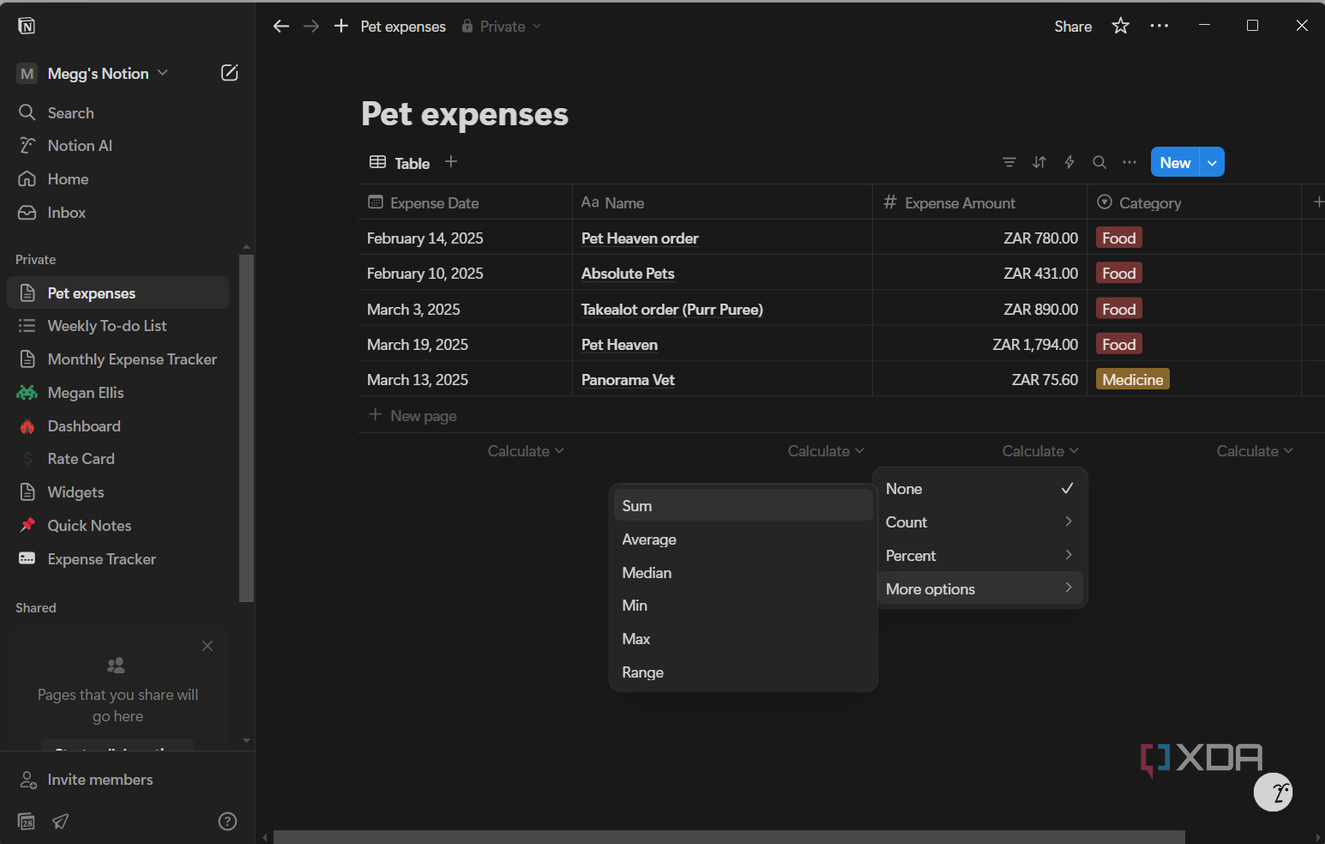Open database three-dot options menu
Screen dimensions: 1325x844
1129,162
